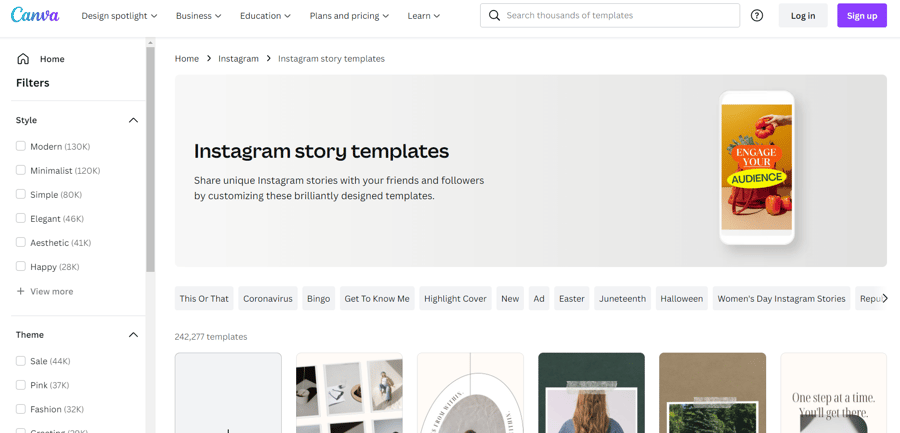Click the Home house icon in sidebar
This screenshot has height=433, width=900.
23,59
